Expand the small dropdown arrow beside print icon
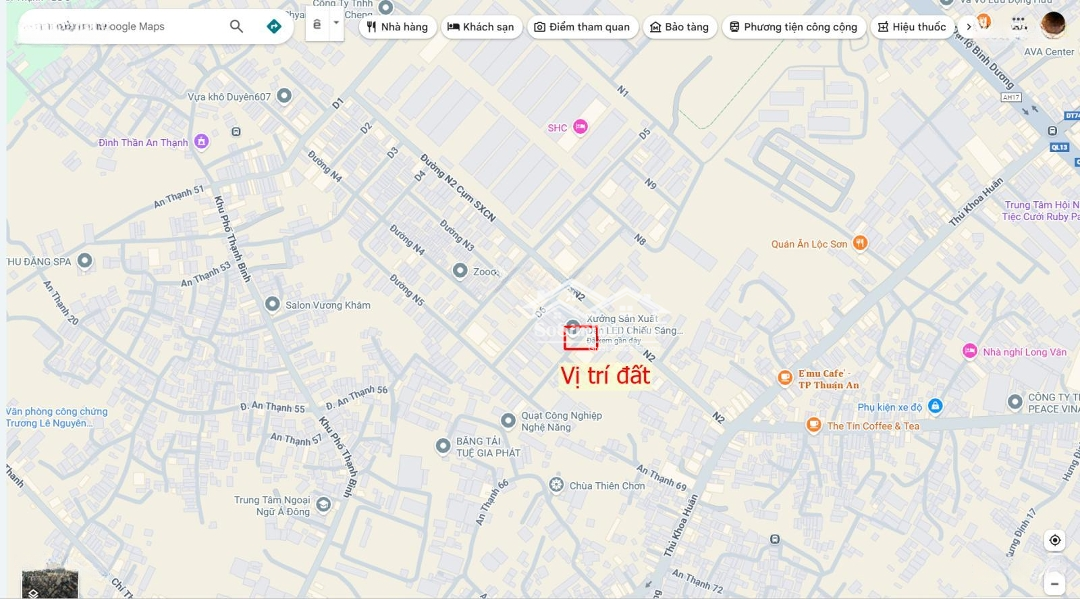This screenshot has height=599, width=1080. click(336, 23)
